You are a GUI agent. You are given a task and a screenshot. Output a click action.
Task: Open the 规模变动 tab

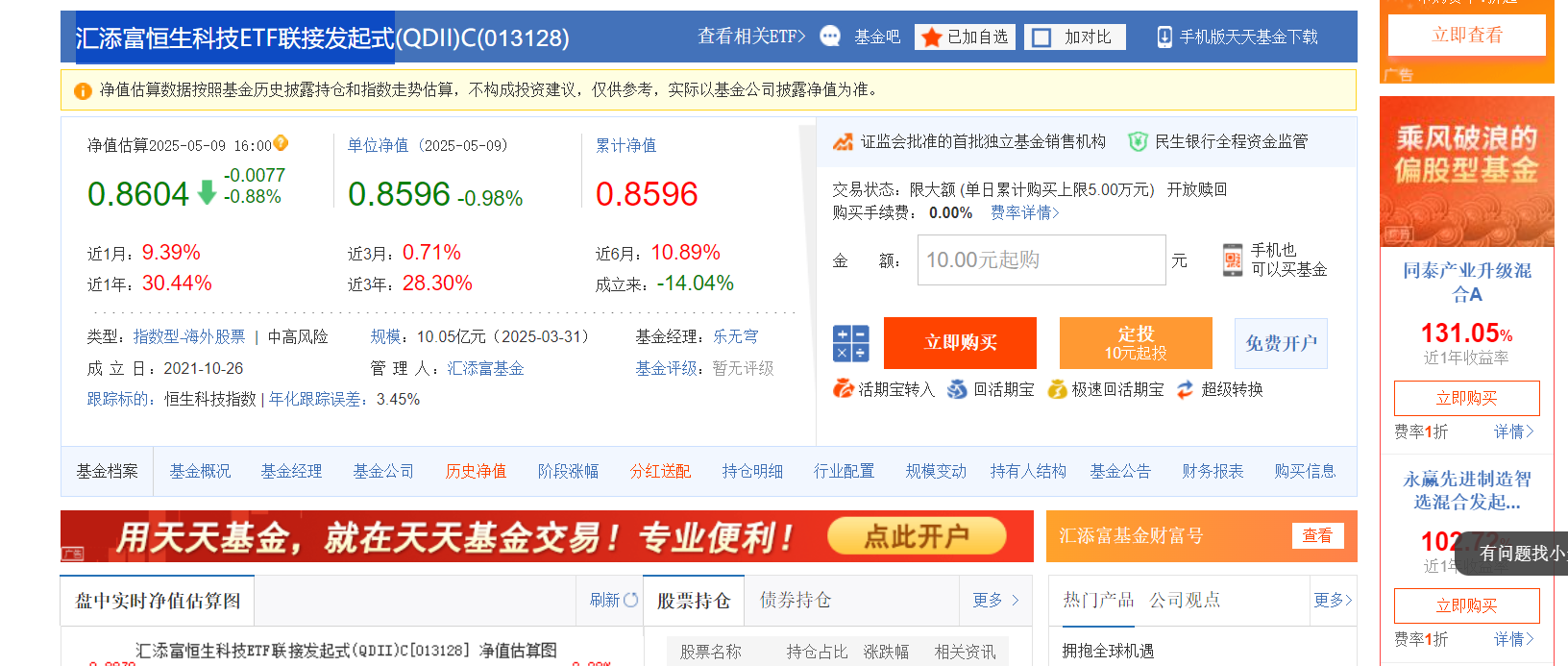pos(936,471)
